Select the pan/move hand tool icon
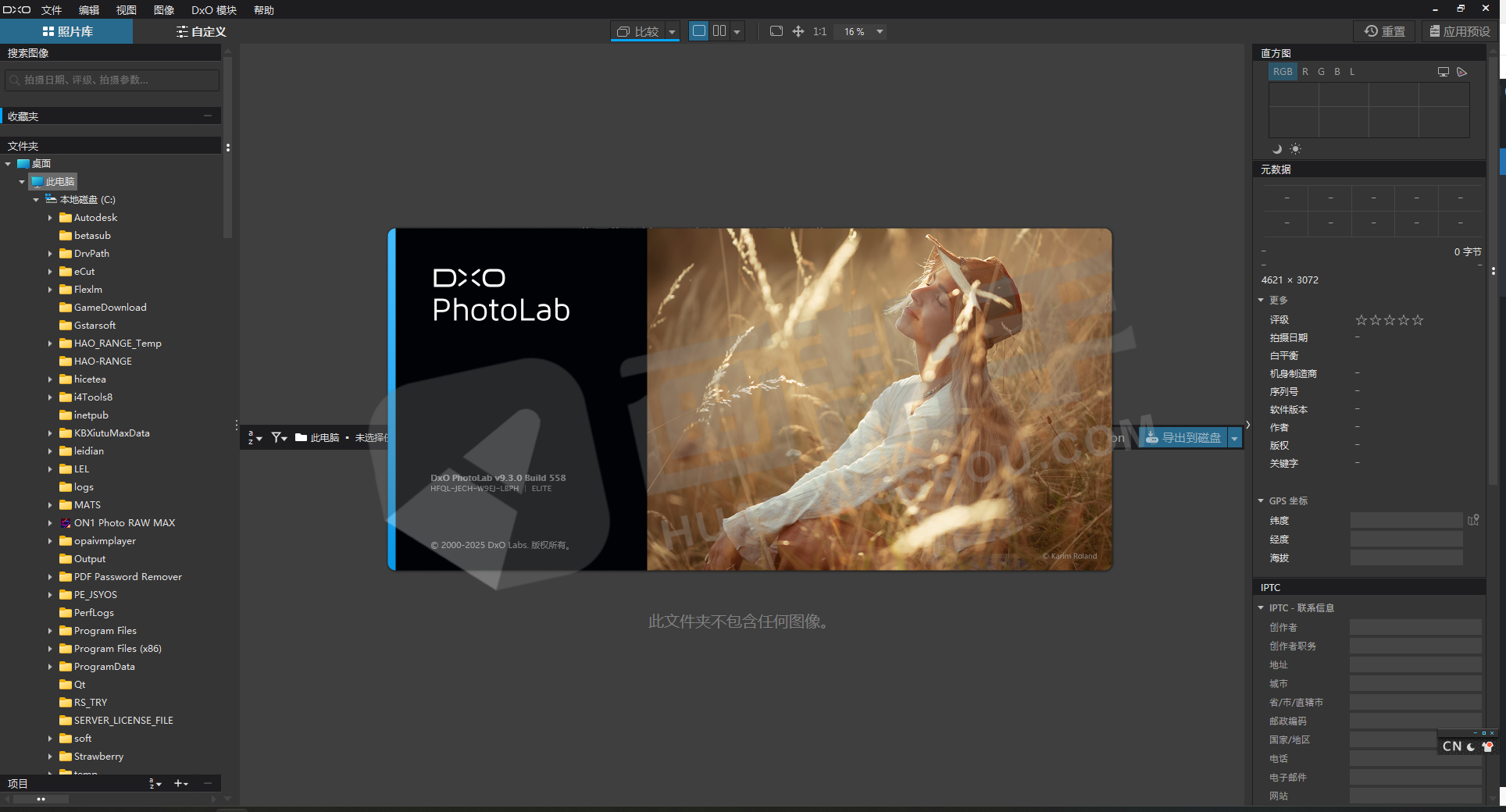Viewport: 1506px width, 812px height. click(x=798, y=31)
